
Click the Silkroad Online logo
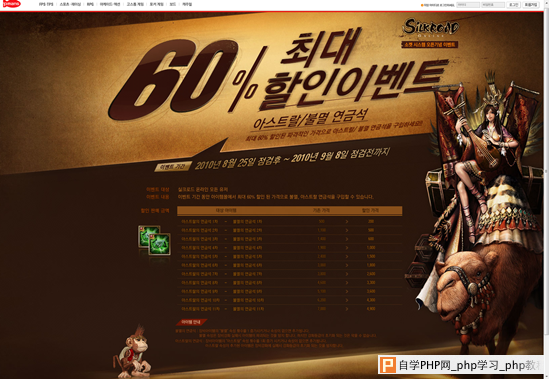pos(430,28)
